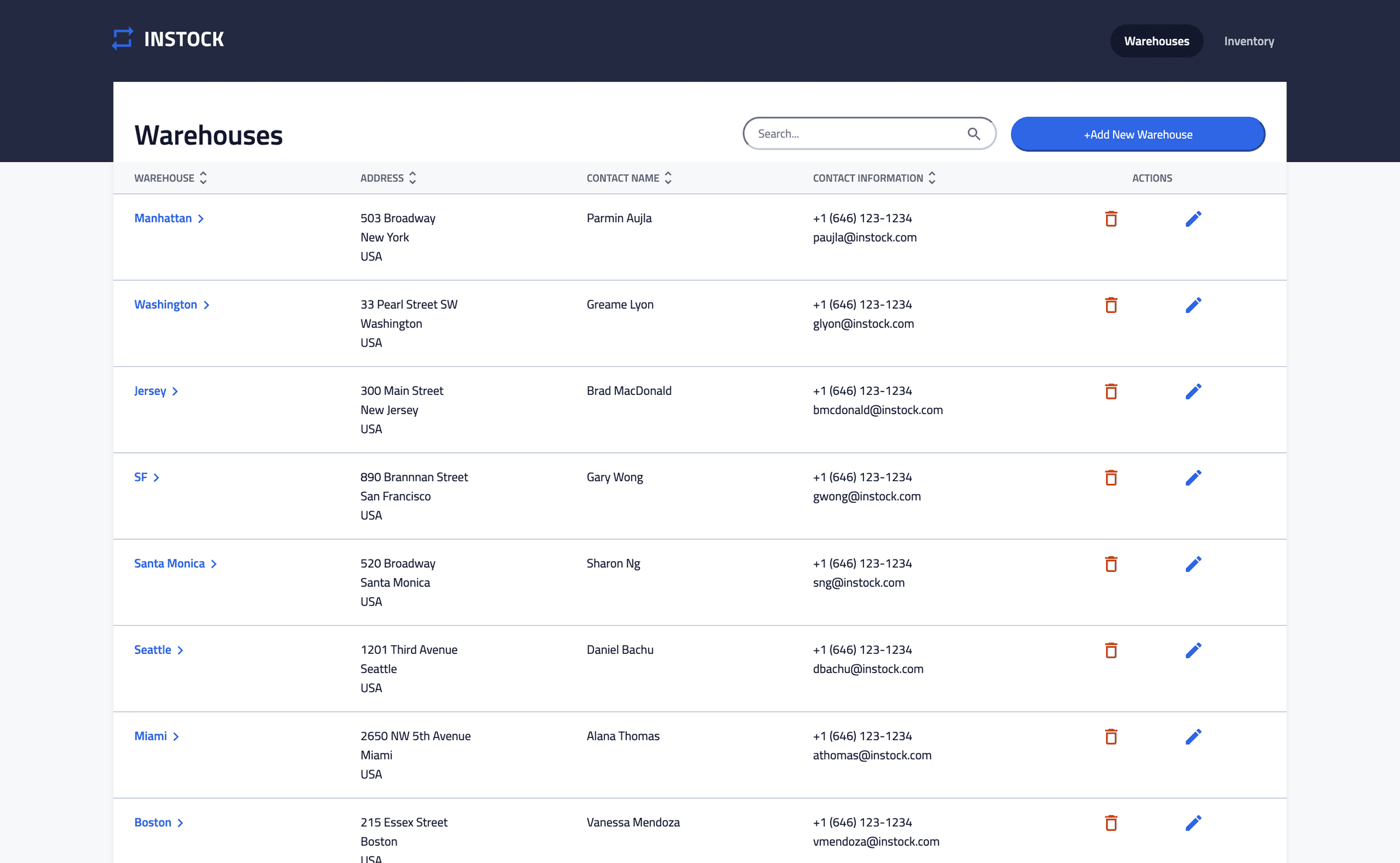The image size is (1400, 863).
Task: Delete the Manhattan warehouse via trash icon
Action: tap(1111, 219)
